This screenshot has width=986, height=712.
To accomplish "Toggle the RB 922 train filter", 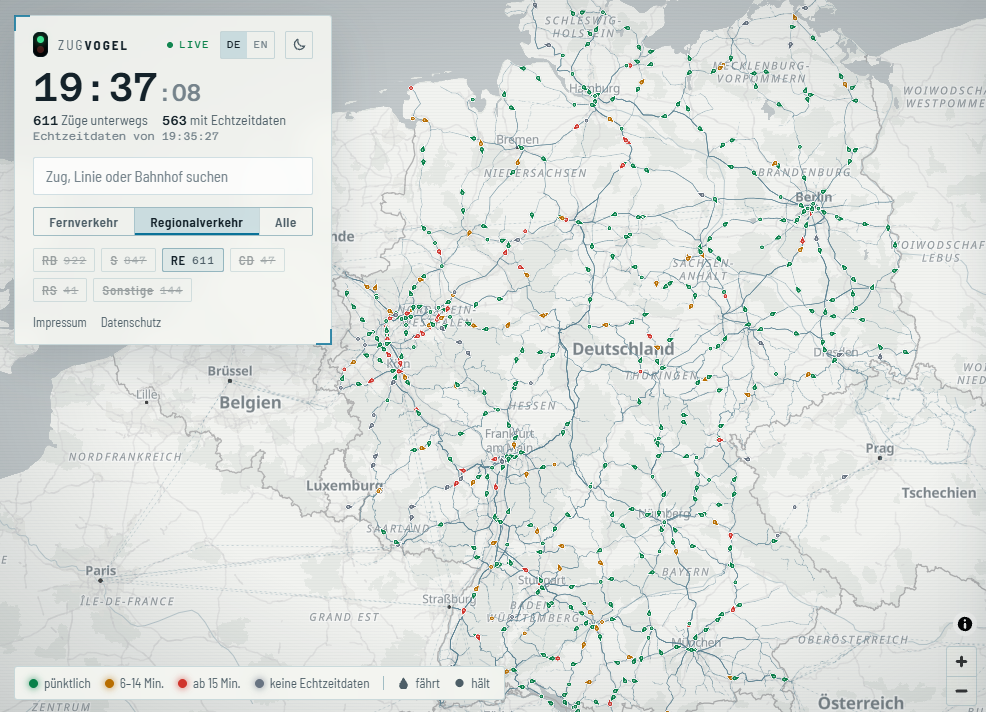I will click(64, 260).
